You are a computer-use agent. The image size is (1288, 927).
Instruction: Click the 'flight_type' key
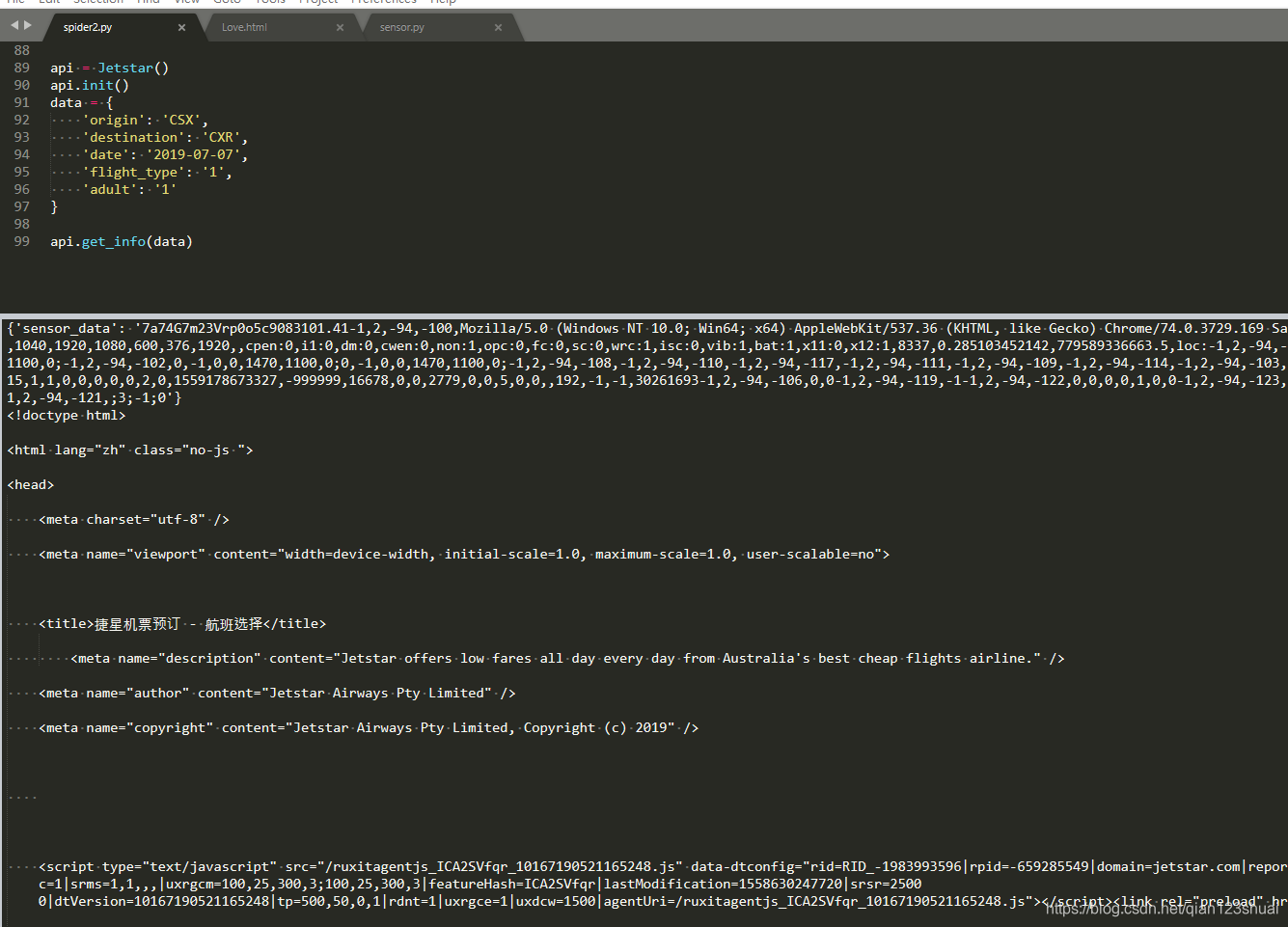134,172
